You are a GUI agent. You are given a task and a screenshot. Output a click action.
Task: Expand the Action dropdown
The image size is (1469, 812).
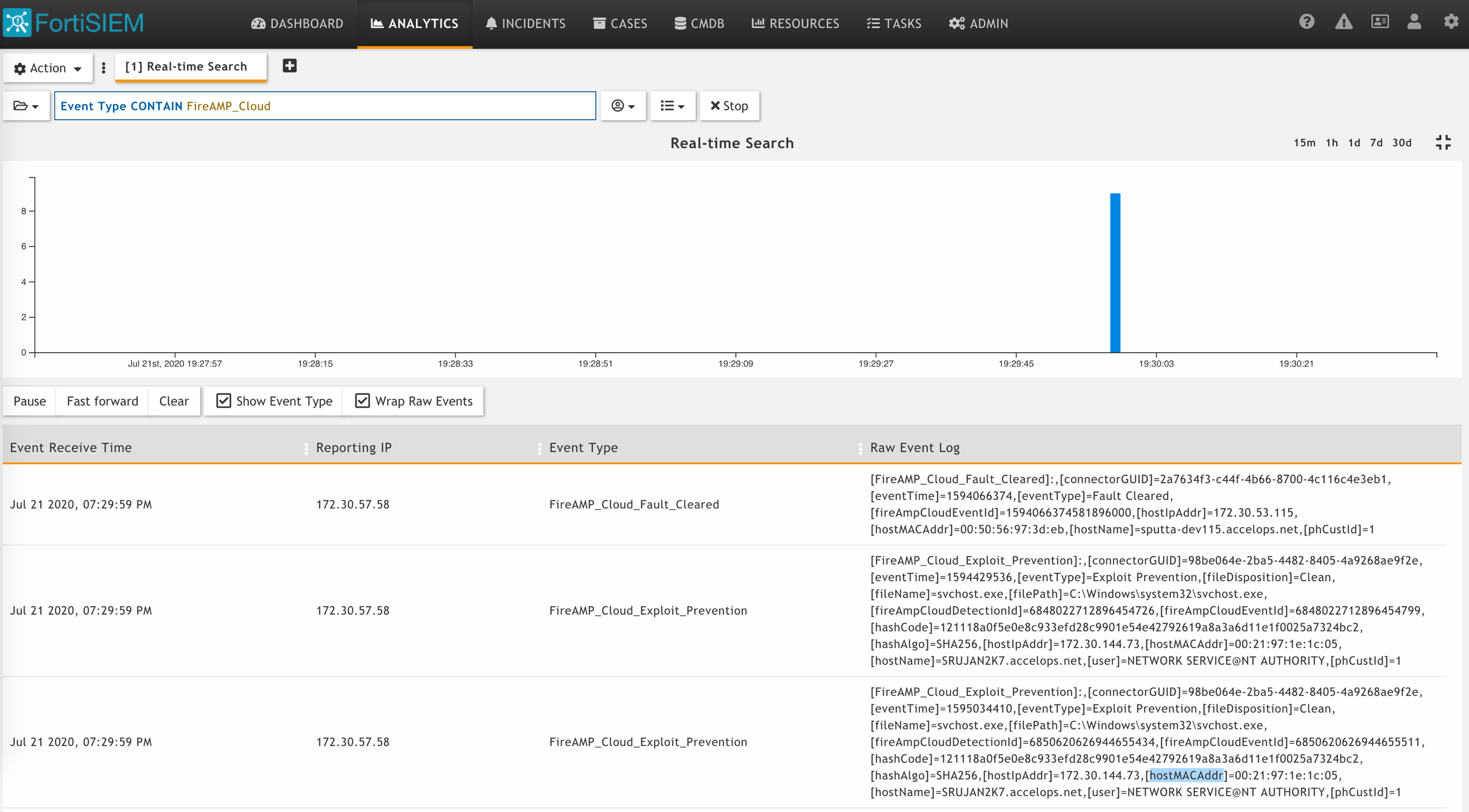coord(48,68)
